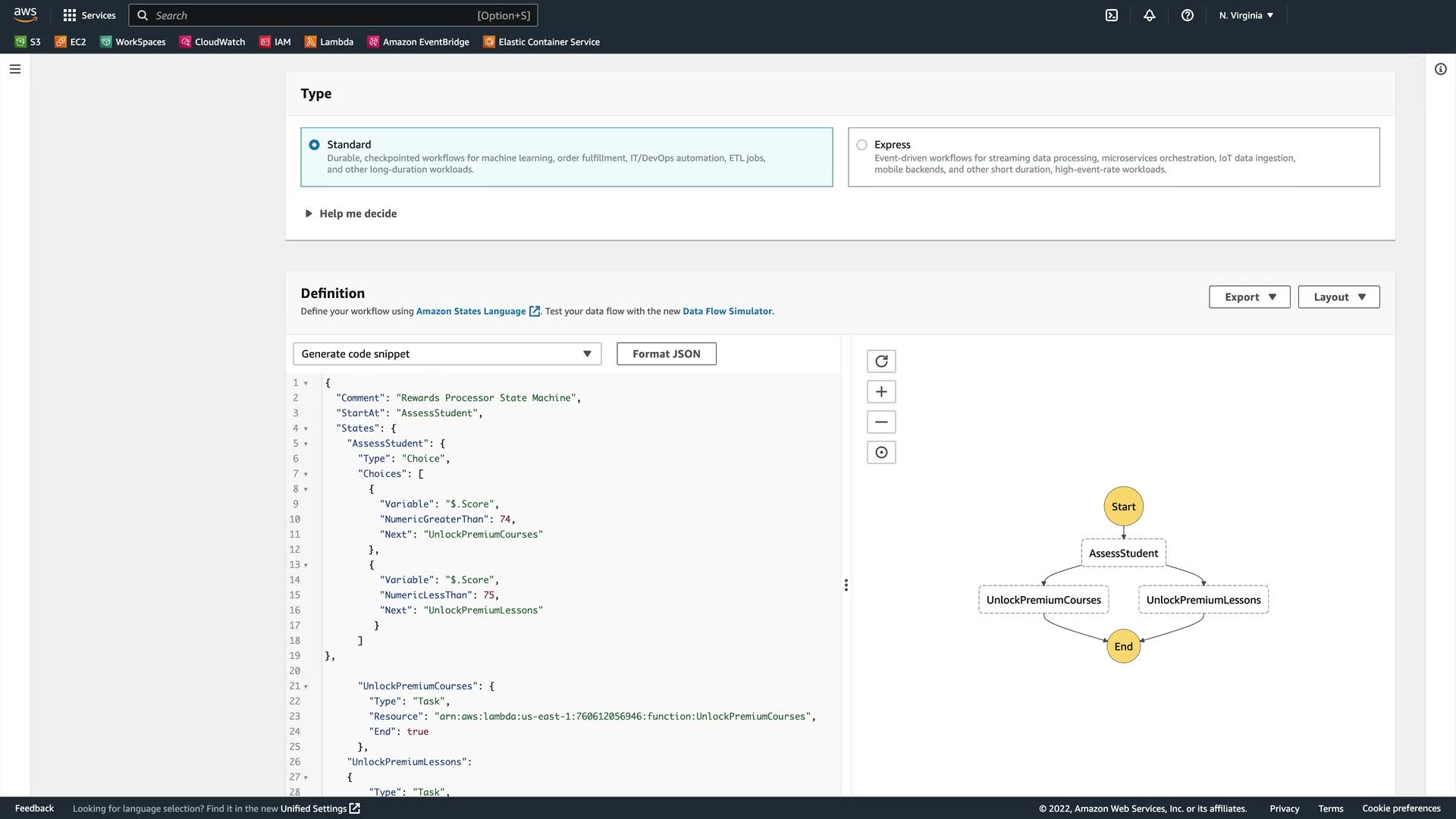This screenshot has height=819, width=1456.
Task: Select the Express workflow type
Action: click(x=861, y=145)
